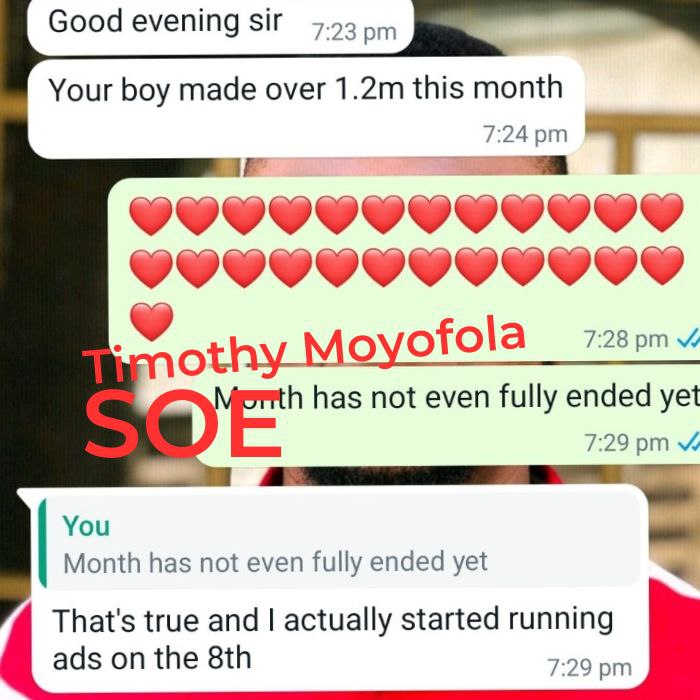Tap the green quote bar beside 'You'
The image size is (700, 700).
pyautogui.click(x=42, y=542)
